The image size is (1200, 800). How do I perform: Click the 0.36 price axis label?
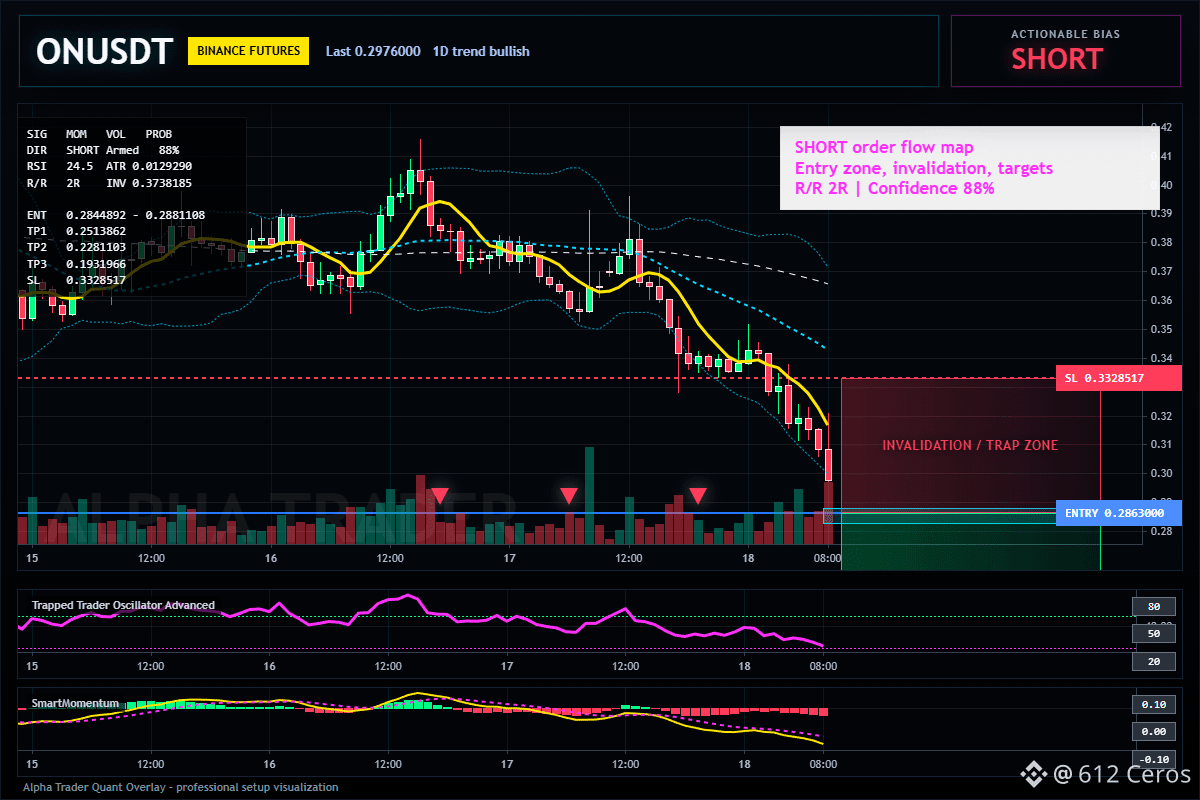[x=1161, y=300]
